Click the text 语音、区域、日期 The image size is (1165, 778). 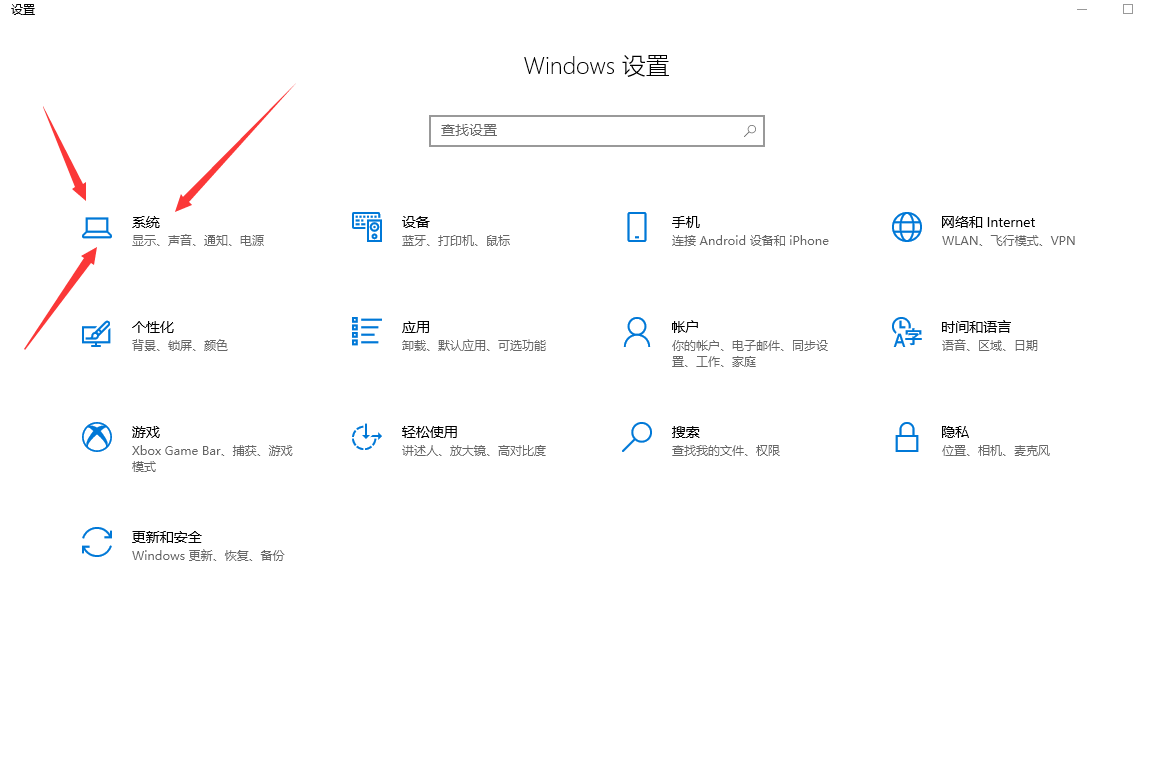click(989, 346)
